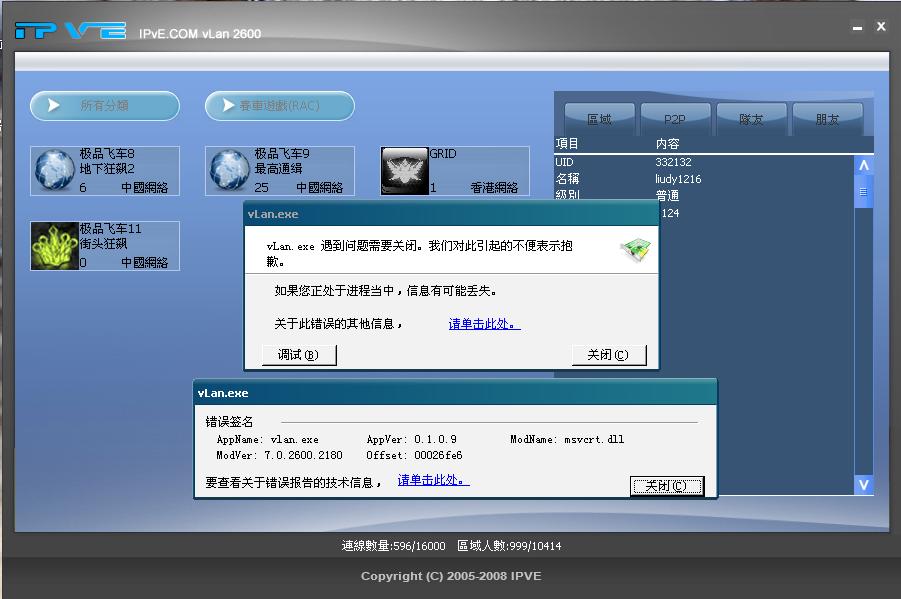901x599 pixels.
Task: Click the UID value 332132
Action: [x=673, y=162]
